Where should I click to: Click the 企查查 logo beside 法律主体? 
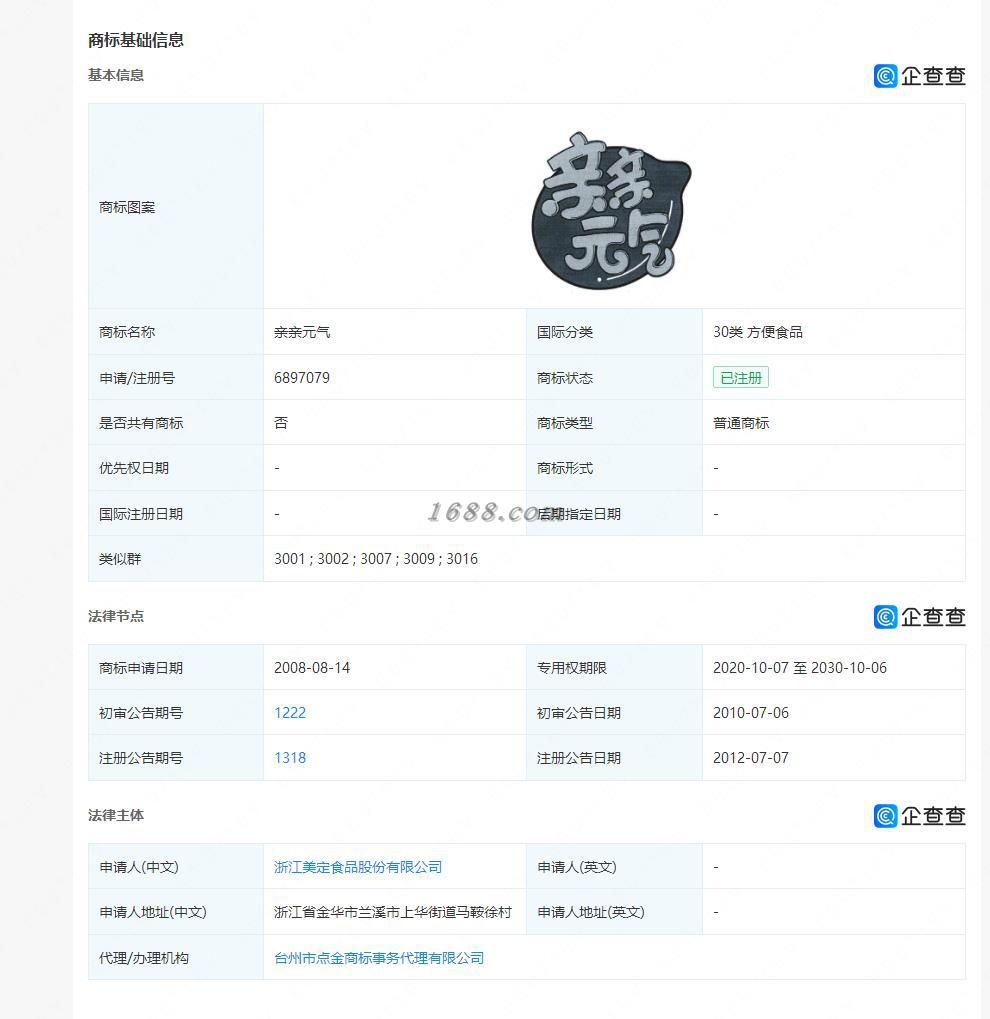click(919, 816)
